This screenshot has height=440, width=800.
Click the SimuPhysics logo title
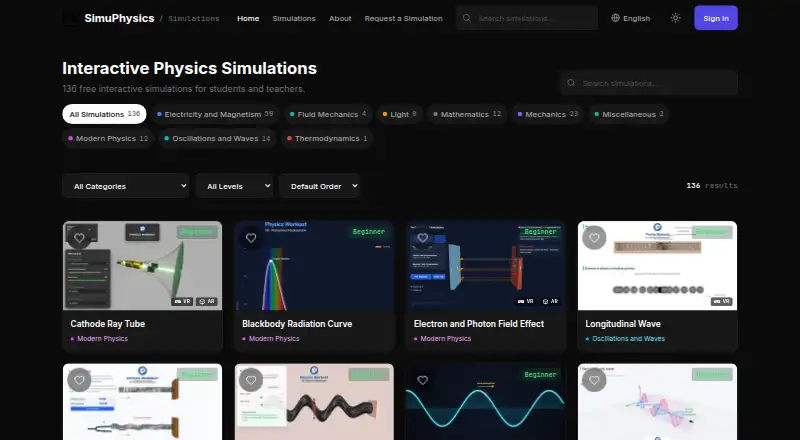coord(119,18)
